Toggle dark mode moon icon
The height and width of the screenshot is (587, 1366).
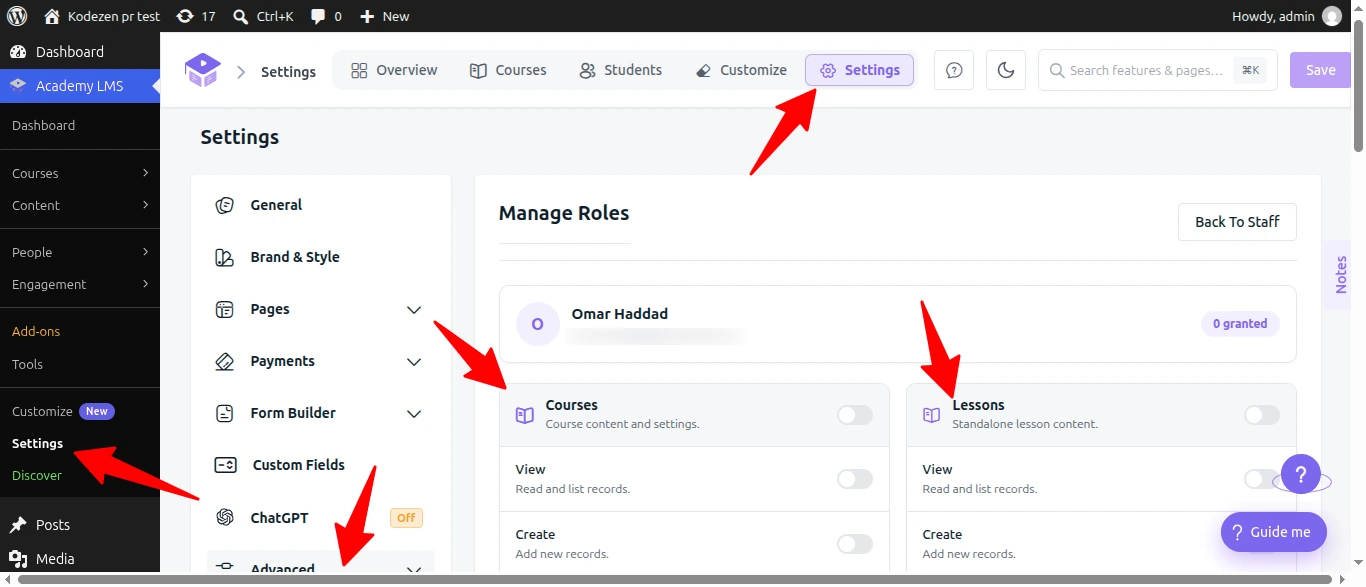click(x=1006, y=70)
